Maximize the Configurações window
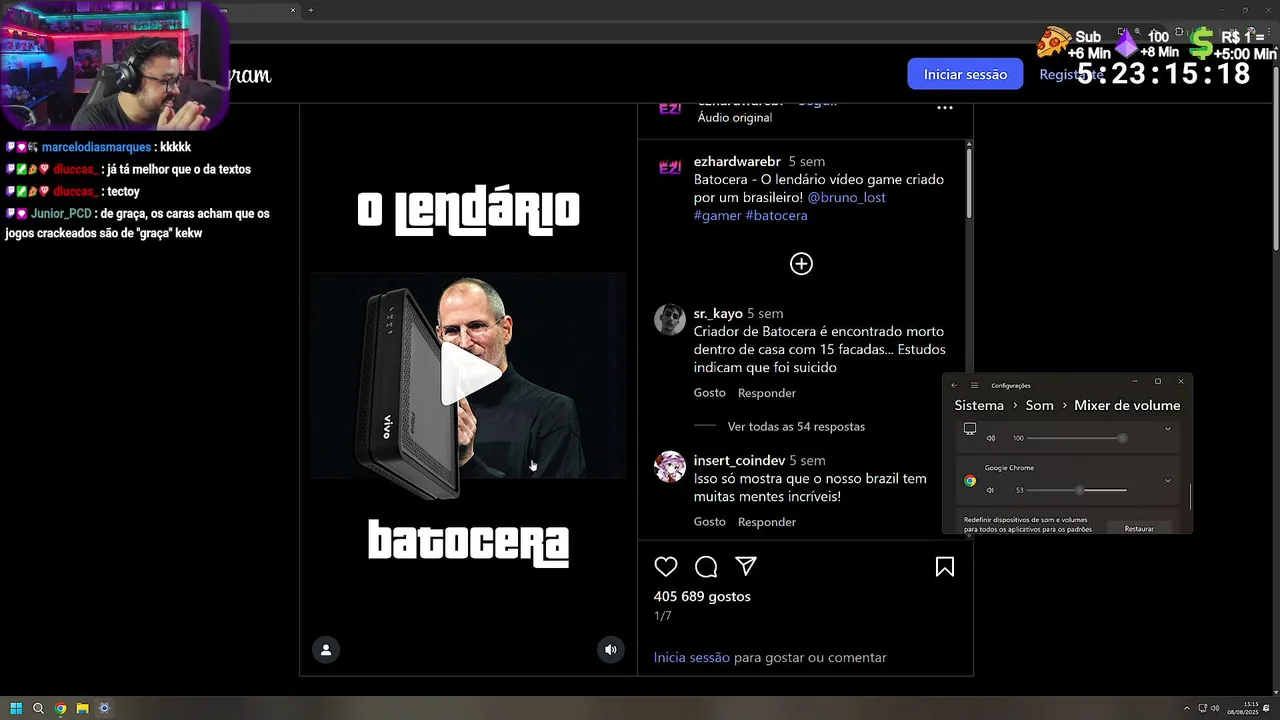This screenshot has height=720, width=1280. coord(1158,381)
